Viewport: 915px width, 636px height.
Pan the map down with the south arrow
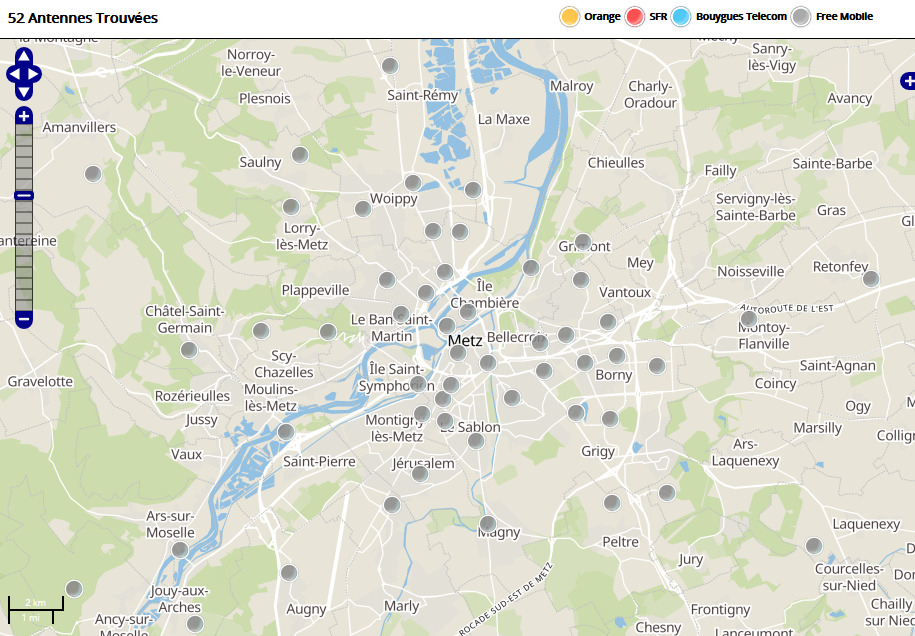pos(24,91)
